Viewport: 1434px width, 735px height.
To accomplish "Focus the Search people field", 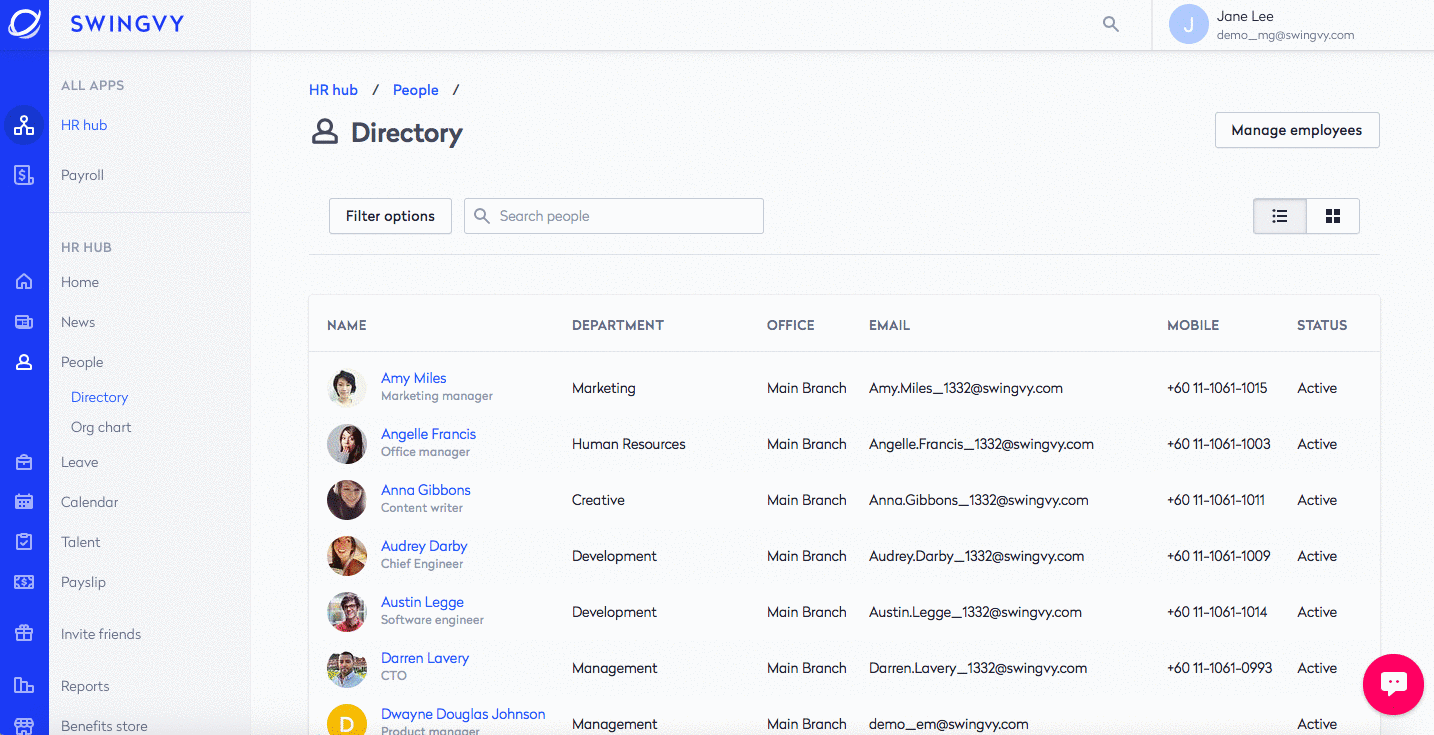I will [614, 216].
